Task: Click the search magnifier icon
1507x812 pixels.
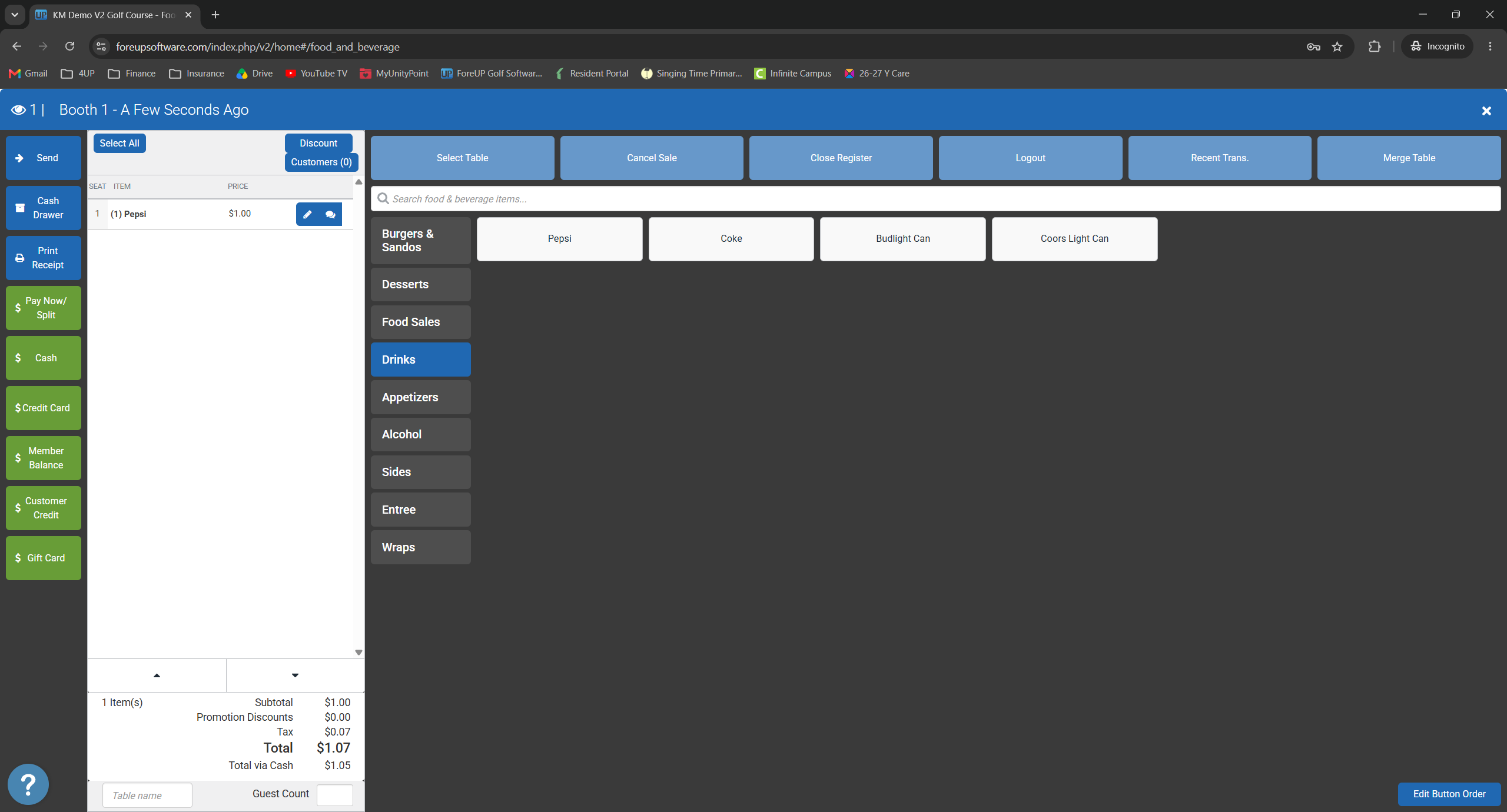Action: (x=383, y=199)
